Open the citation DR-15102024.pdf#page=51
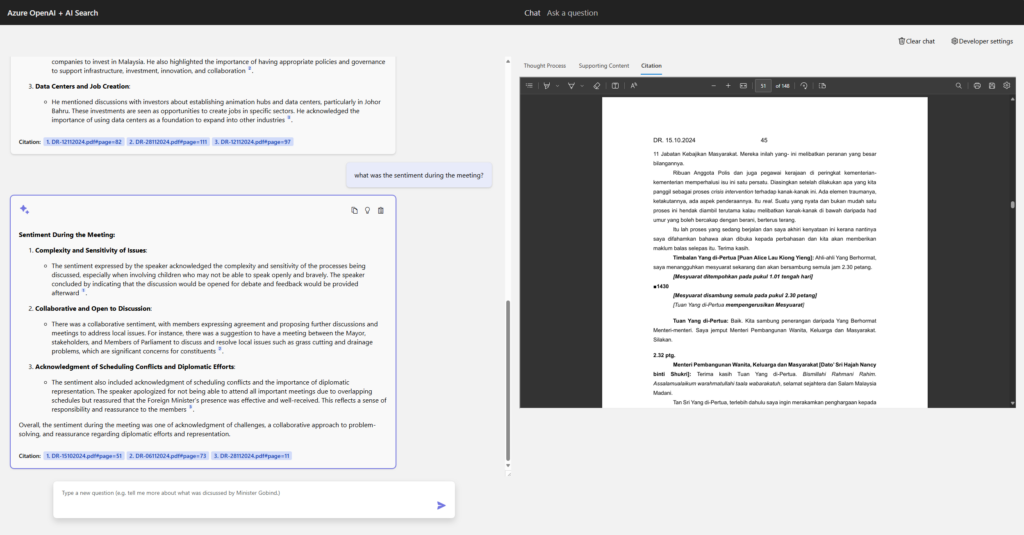The image size is (1024, 535). point(84,456)
